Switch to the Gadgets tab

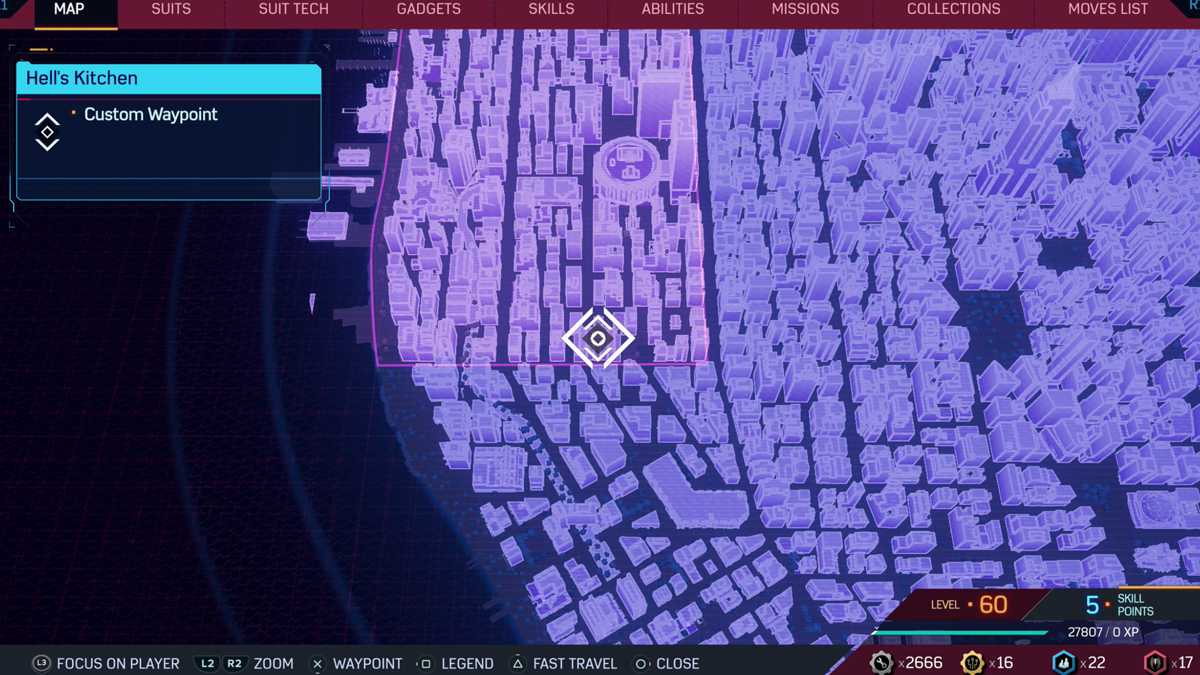coord(428,9)
